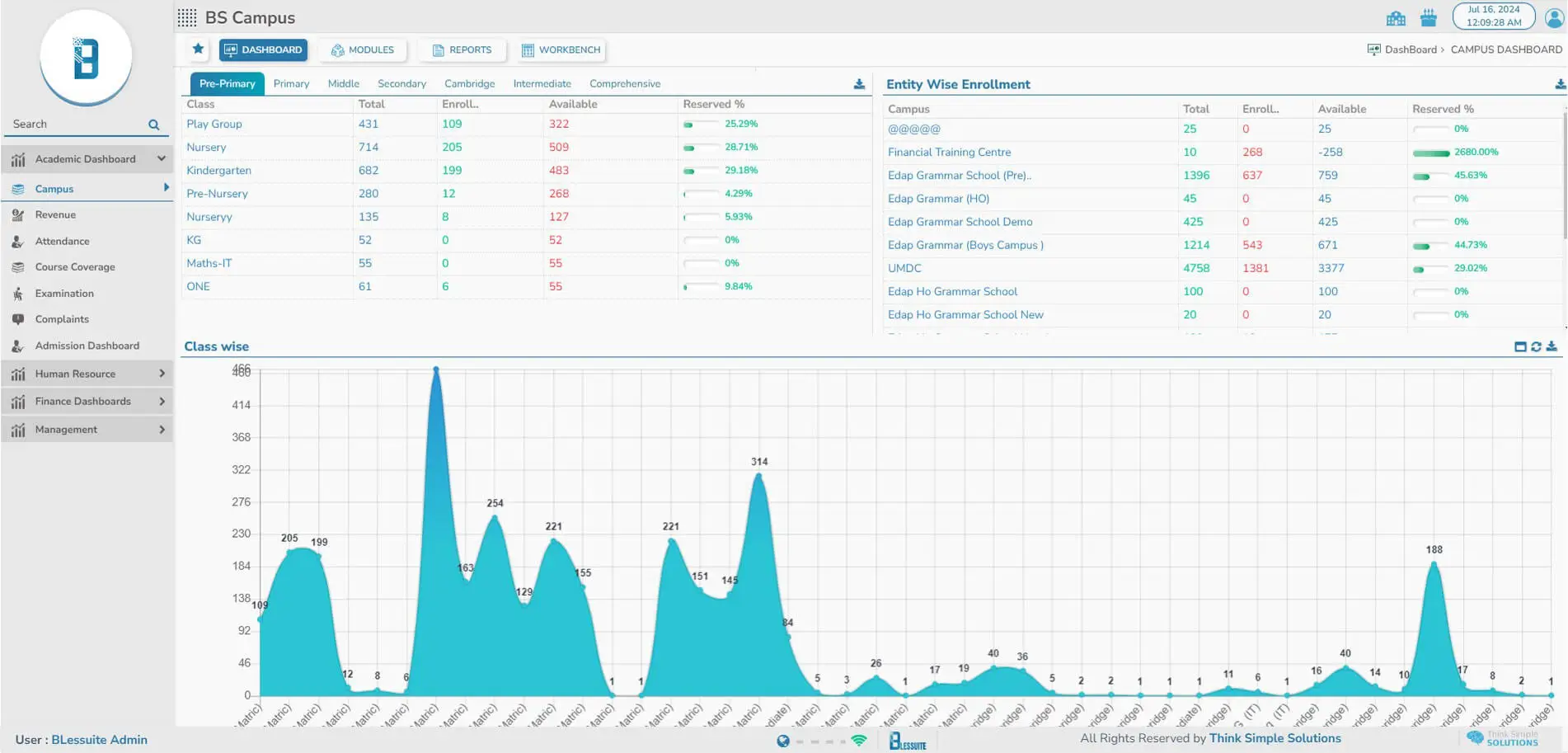The width and height of the screenshot is (1568, 753).
Task: Open the REPORTS button
Action: [x=462, y=50]
